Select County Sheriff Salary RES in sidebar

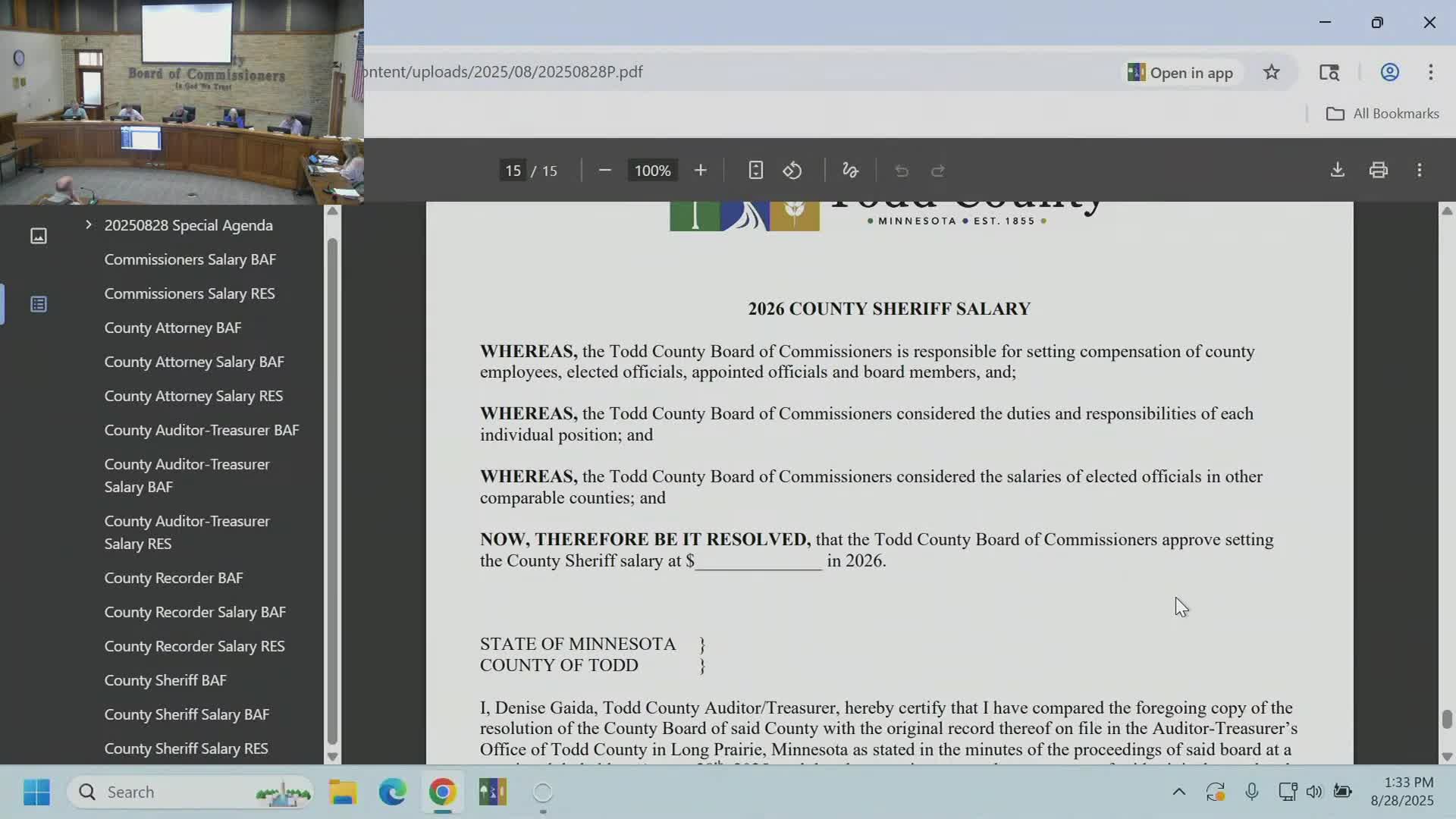pos(187,748)
